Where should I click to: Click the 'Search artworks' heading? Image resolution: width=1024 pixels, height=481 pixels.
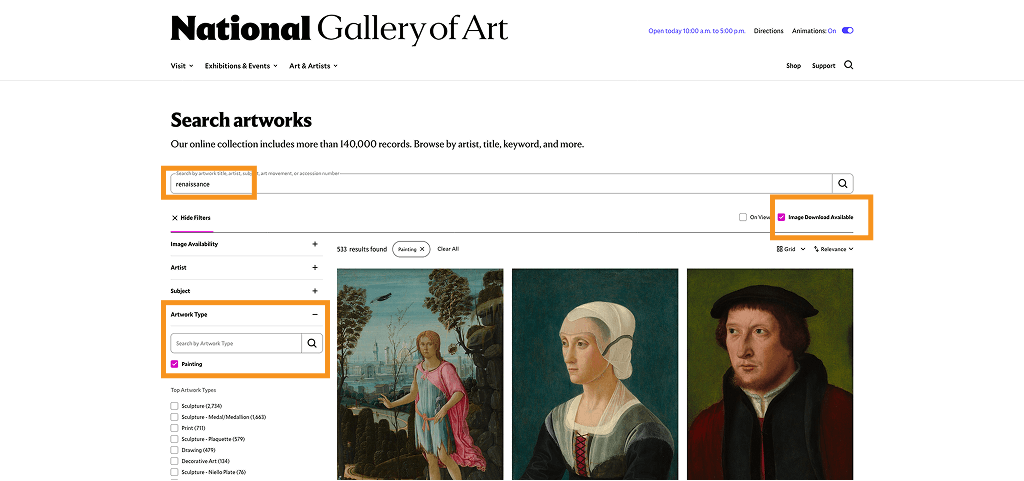pos(241,120)
